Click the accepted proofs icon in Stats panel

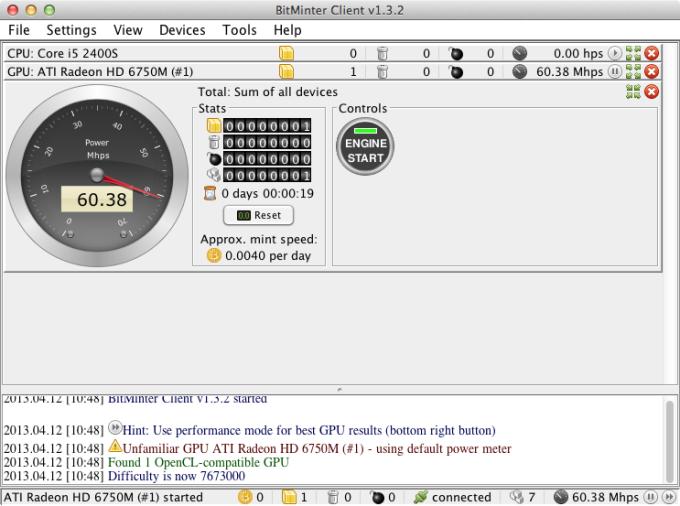(214, 126)
